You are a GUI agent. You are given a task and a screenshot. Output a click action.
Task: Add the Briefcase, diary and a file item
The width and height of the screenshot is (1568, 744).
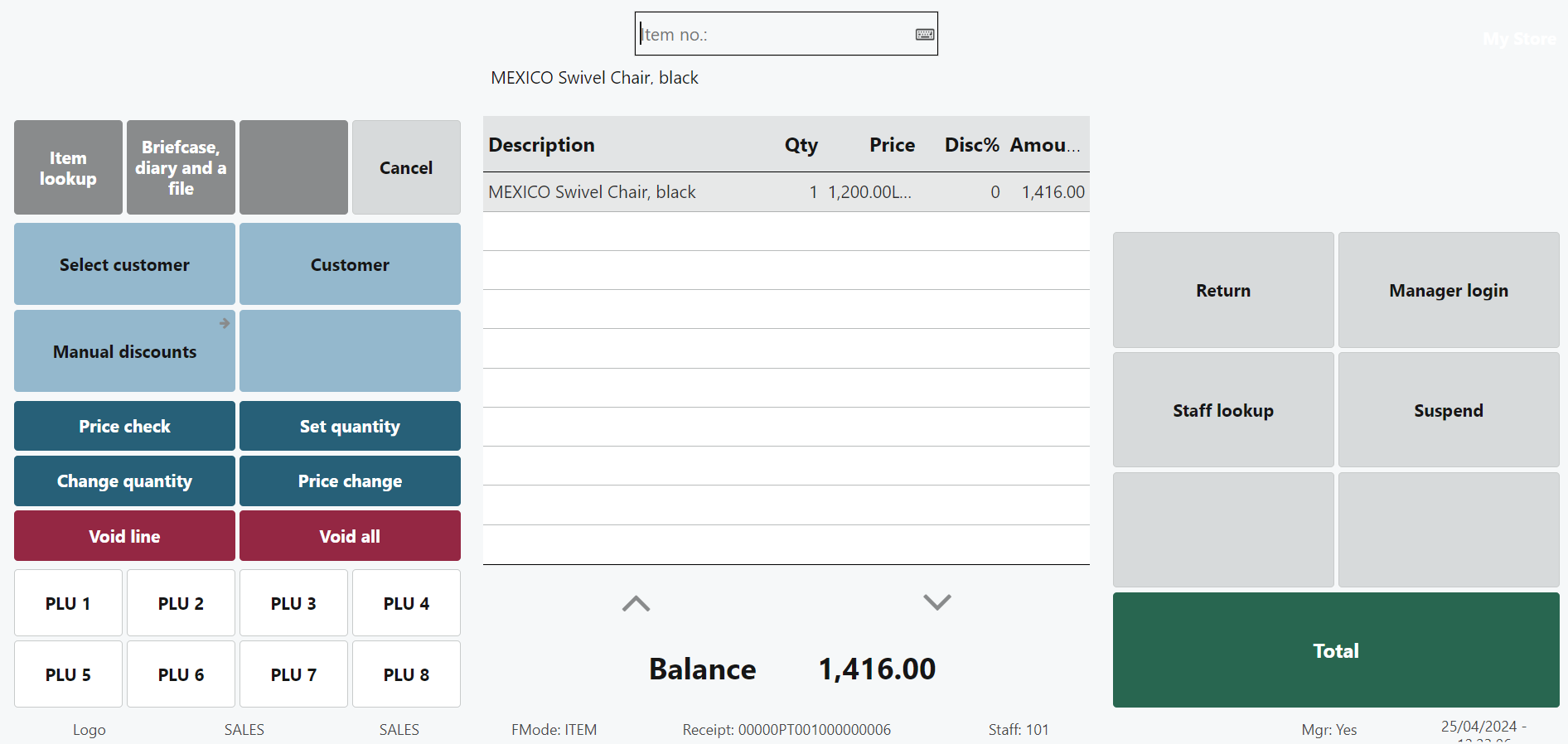tap(181, 168)
